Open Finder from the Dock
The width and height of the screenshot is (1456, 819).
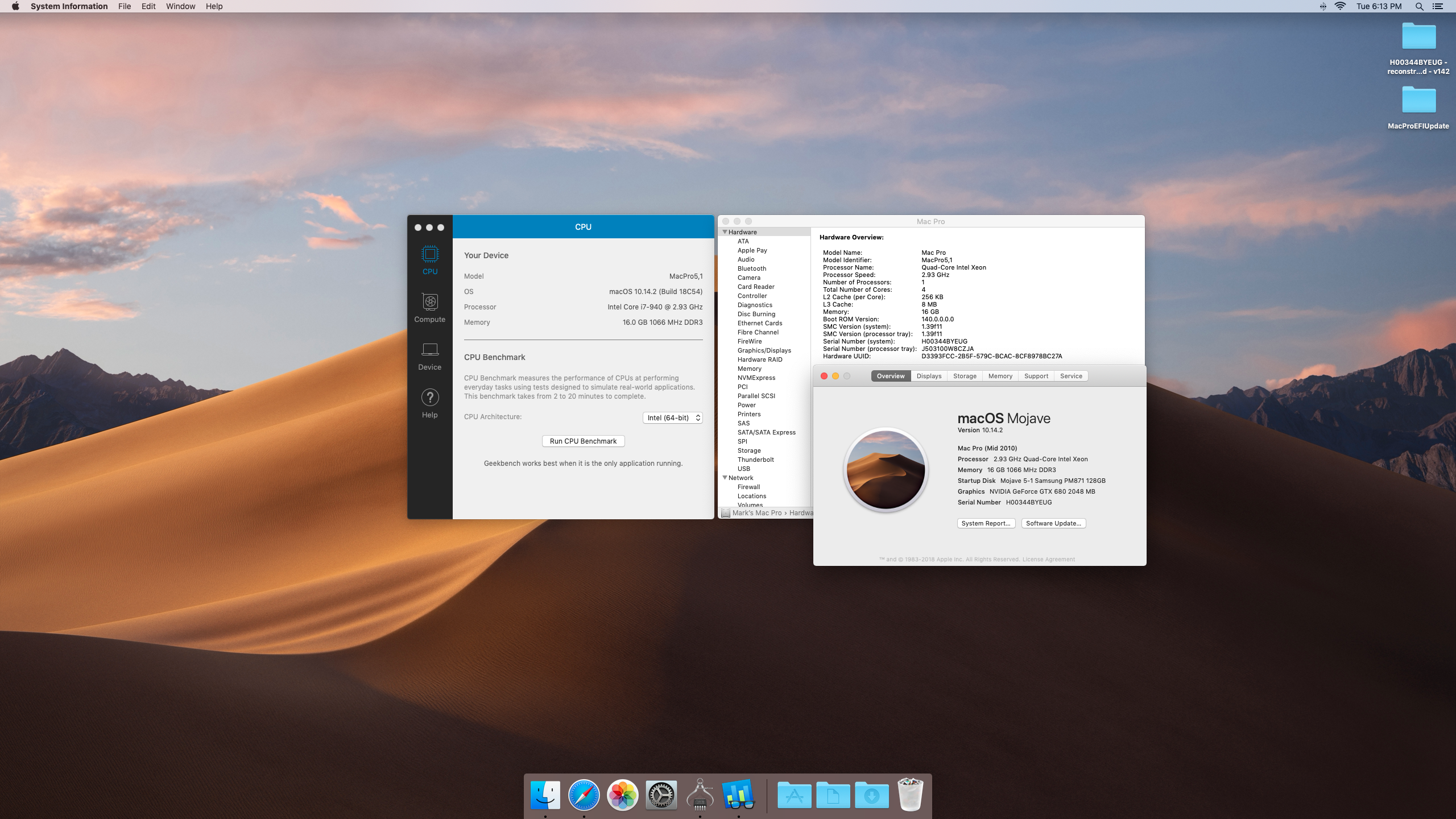point(545,795)
